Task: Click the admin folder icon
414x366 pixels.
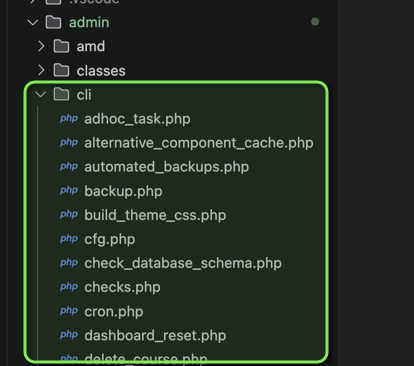Action: coord(53,22)
